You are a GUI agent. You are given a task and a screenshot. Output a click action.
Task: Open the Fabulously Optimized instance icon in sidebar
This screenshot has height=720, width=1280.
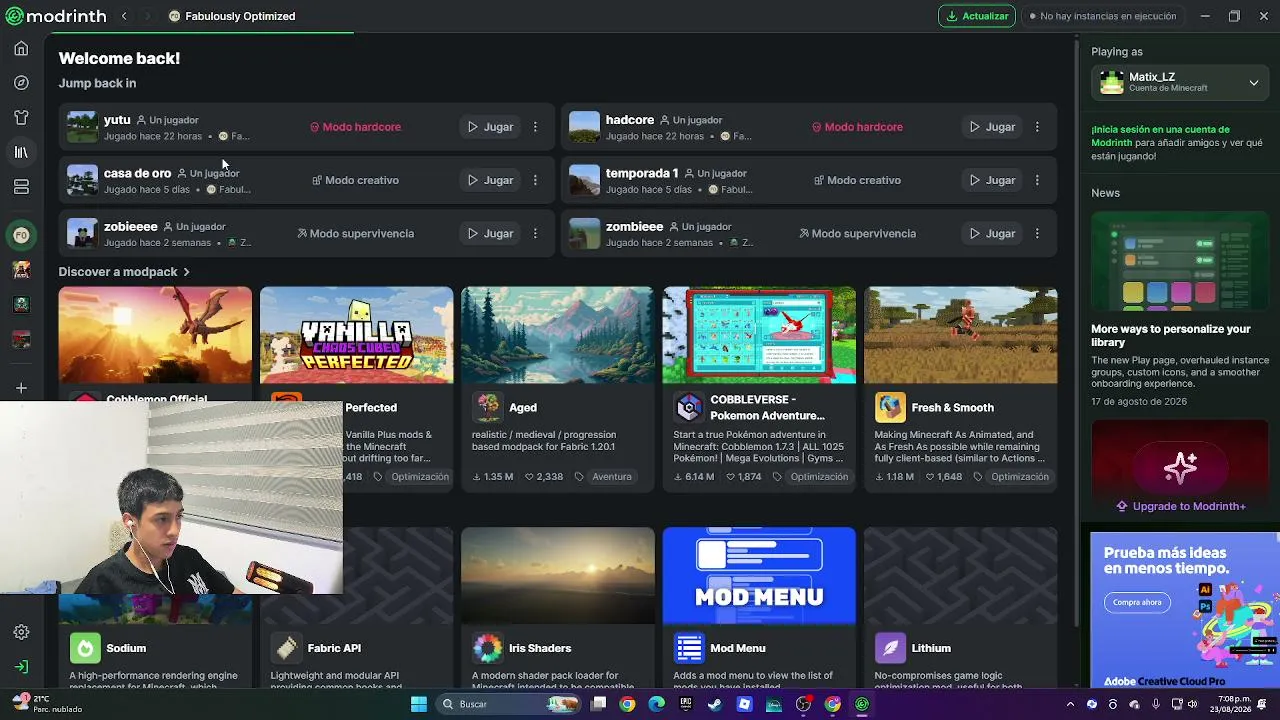21,235
